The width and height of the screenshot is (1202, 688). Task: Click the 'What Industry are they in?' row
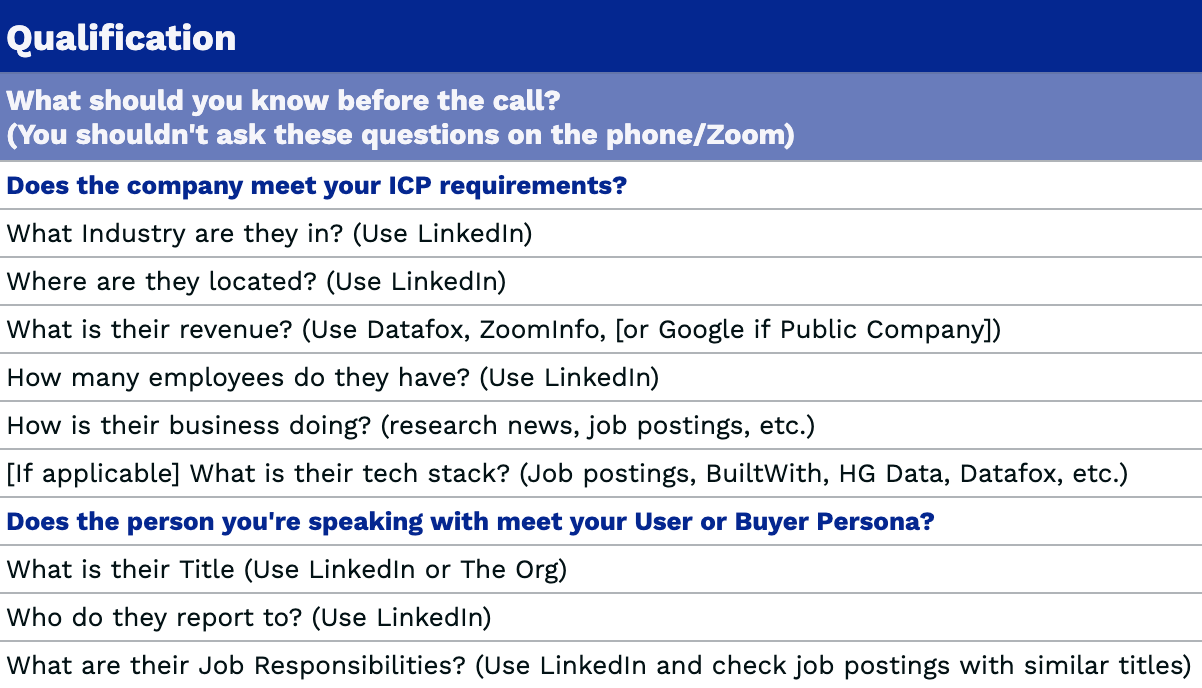[601, 234]
